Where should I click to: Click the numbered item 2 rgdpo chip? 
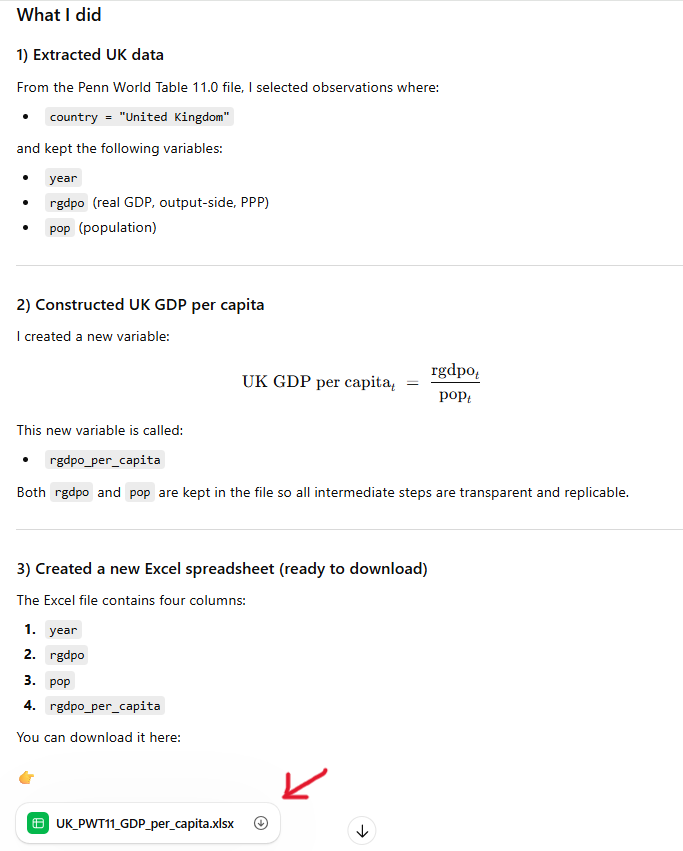tap(67, 655)
